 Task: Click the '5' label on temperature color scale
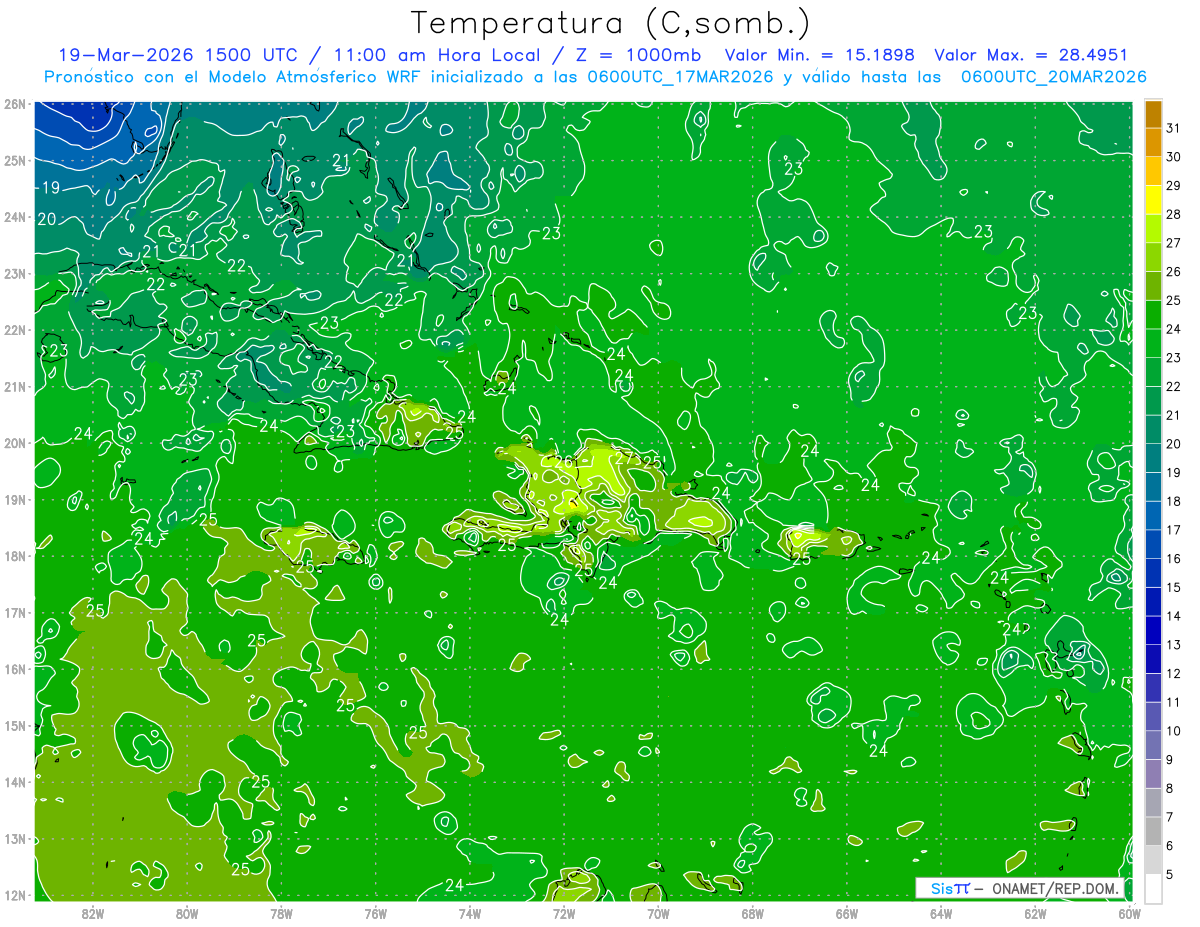tap(1170, 875)
